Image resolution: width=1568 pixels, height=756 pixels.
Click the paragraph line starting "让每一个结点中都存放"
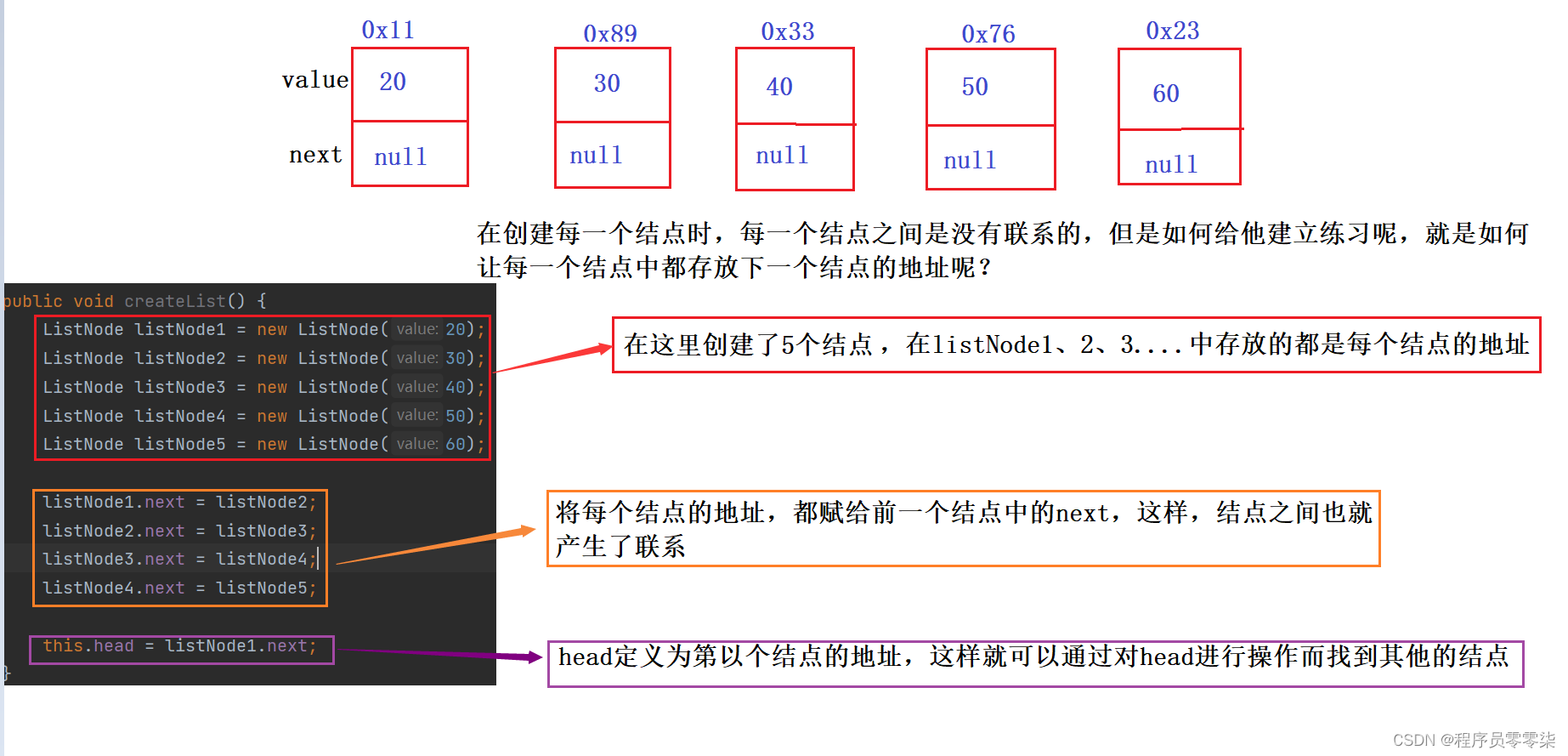point(736,268)
